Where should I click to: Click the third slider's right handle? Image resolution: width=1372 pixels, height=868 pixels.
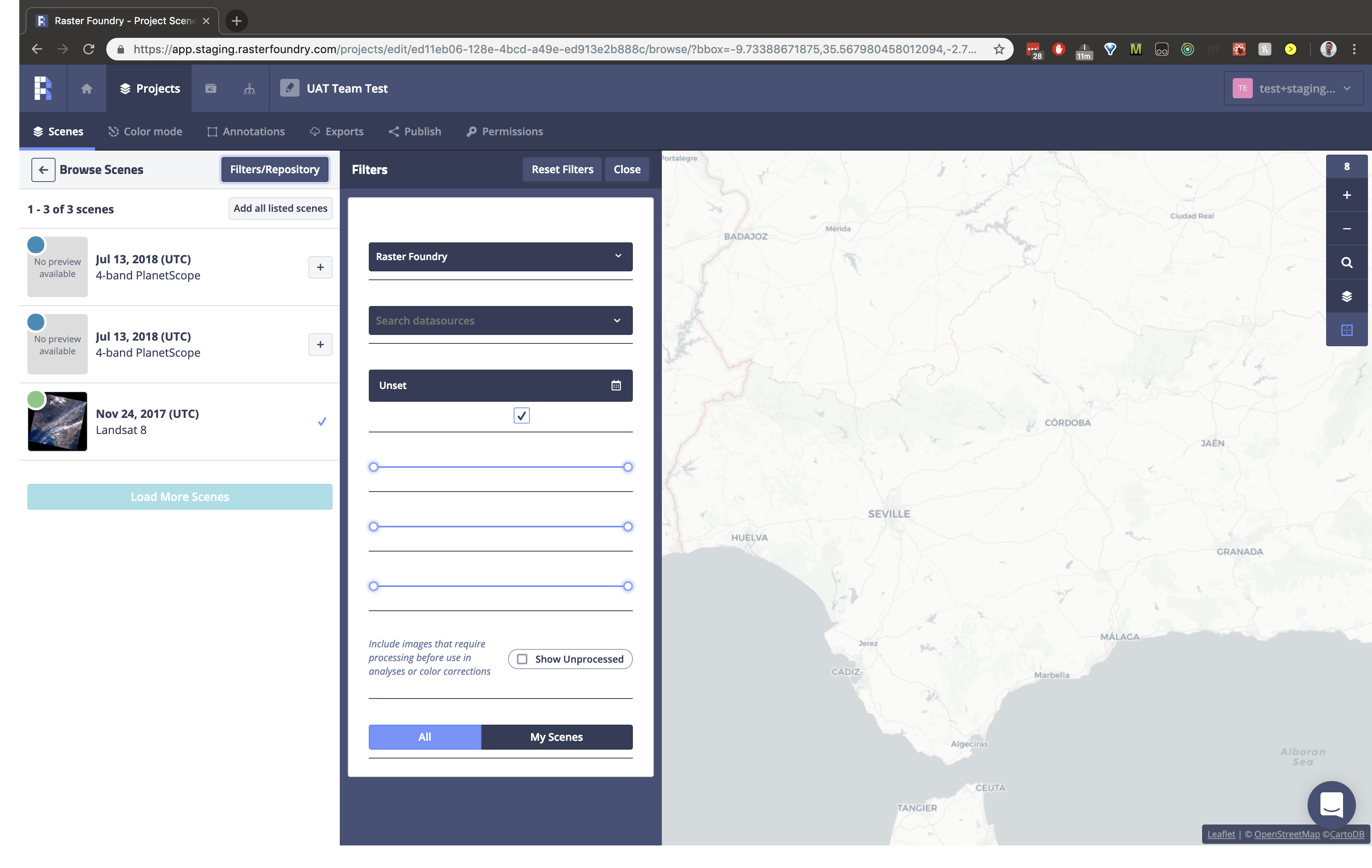pyautogui.click(x=627, y=586)
